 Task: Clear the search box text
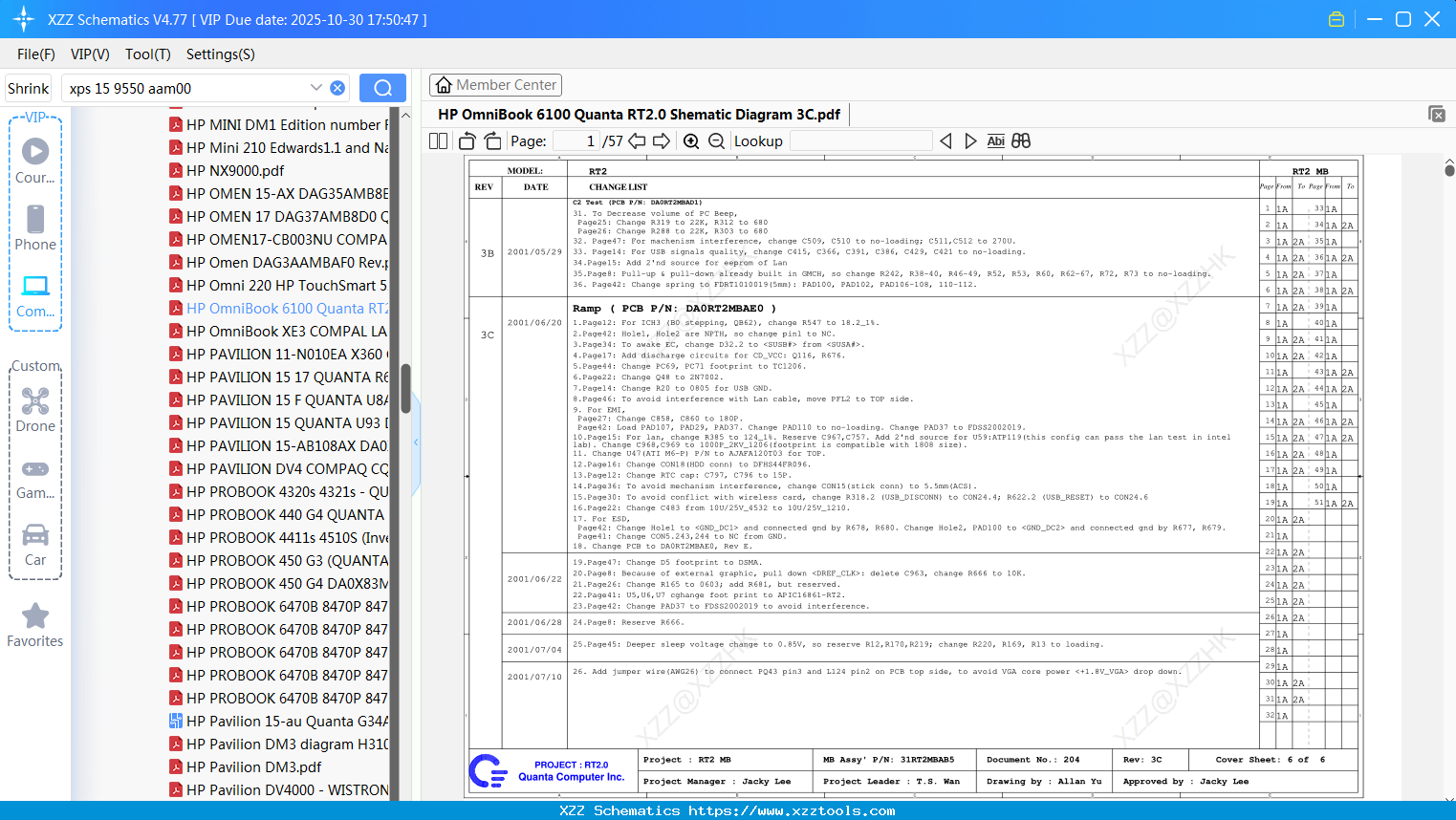coord(337,88)
